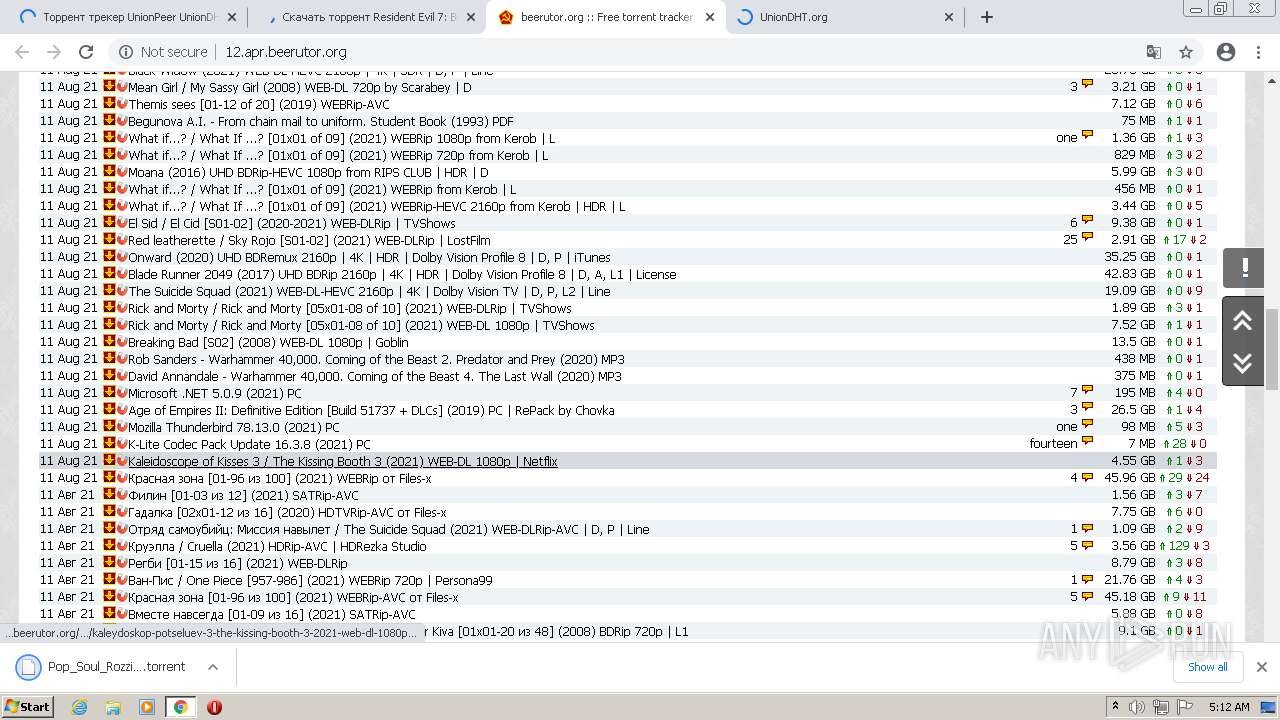Viewport: 1280px width, 720px height.
Task: Click the taskbar clock showing 5:12 AM
Action: point(1229,706)
